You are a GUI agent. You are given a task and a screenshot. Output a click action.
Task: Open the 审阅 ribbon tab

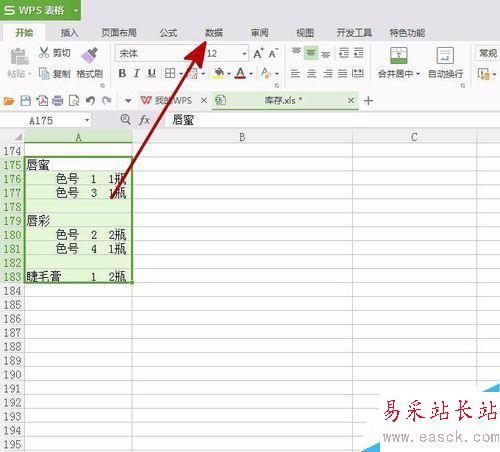(x=260, y=33)
